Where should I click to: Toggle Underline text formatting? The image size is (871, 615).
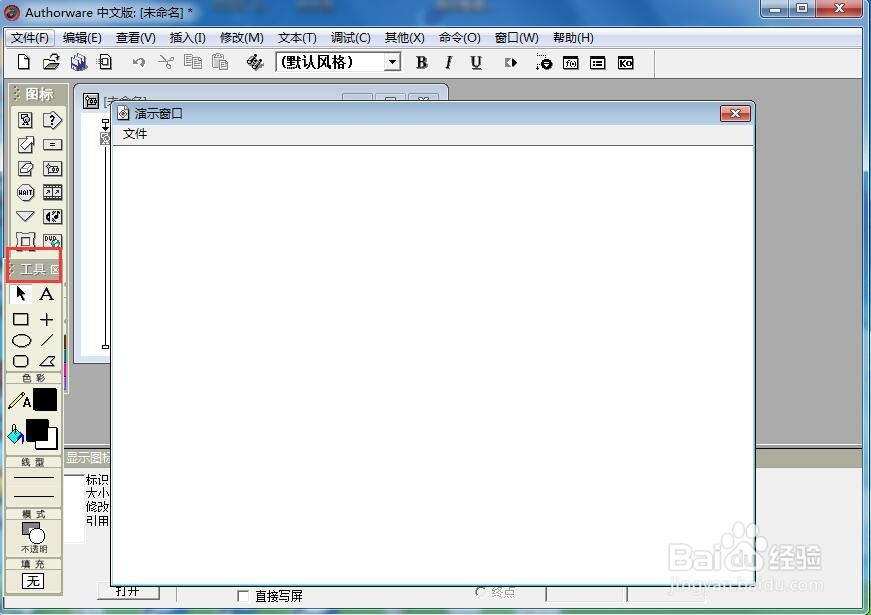pyautogui.click(x=475, y=62)
